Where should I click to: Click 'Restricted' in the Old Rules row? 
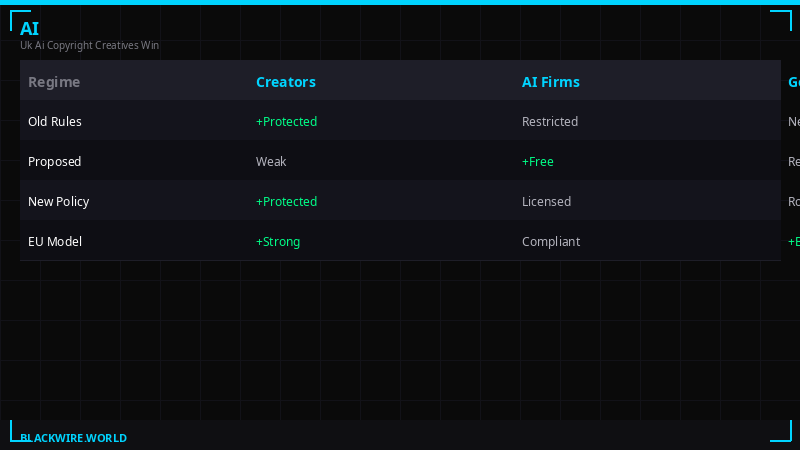[550, 121]
